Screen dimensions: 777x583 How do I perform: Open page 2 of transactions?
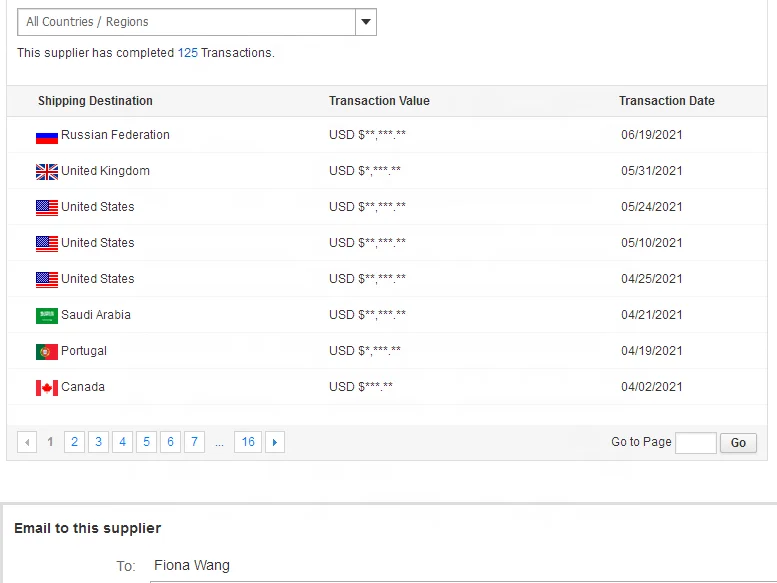tap(74, 442)
